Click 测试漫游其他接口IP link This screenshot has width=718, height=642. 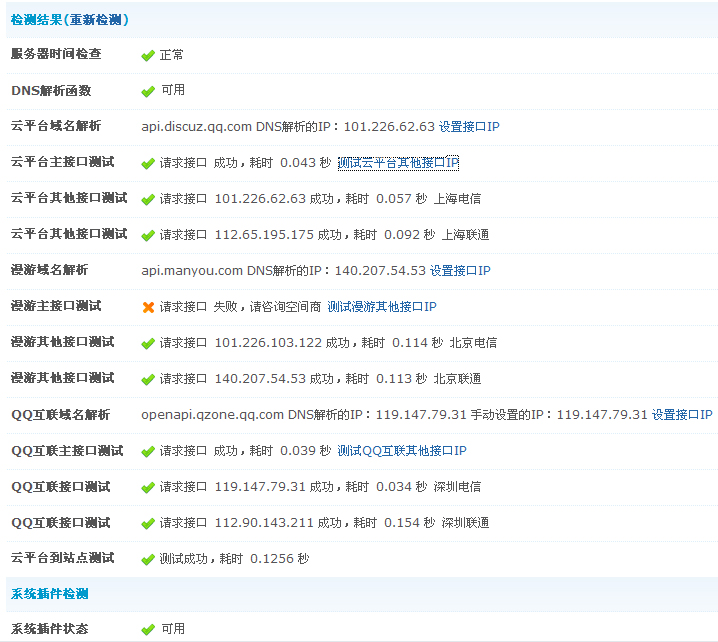(x=382, y=306)
